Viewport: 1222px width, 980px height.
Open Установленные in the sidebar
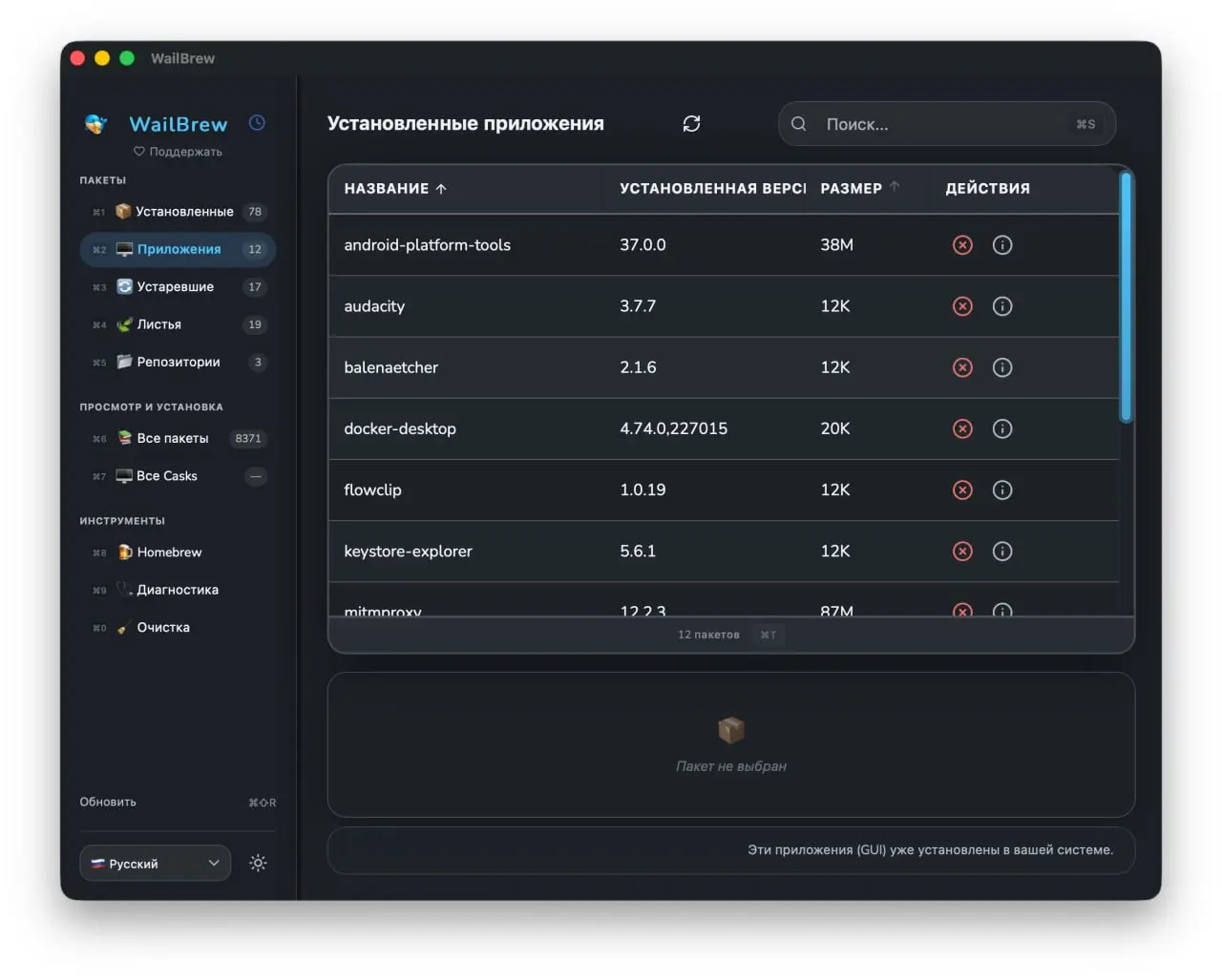pos(178,212)
